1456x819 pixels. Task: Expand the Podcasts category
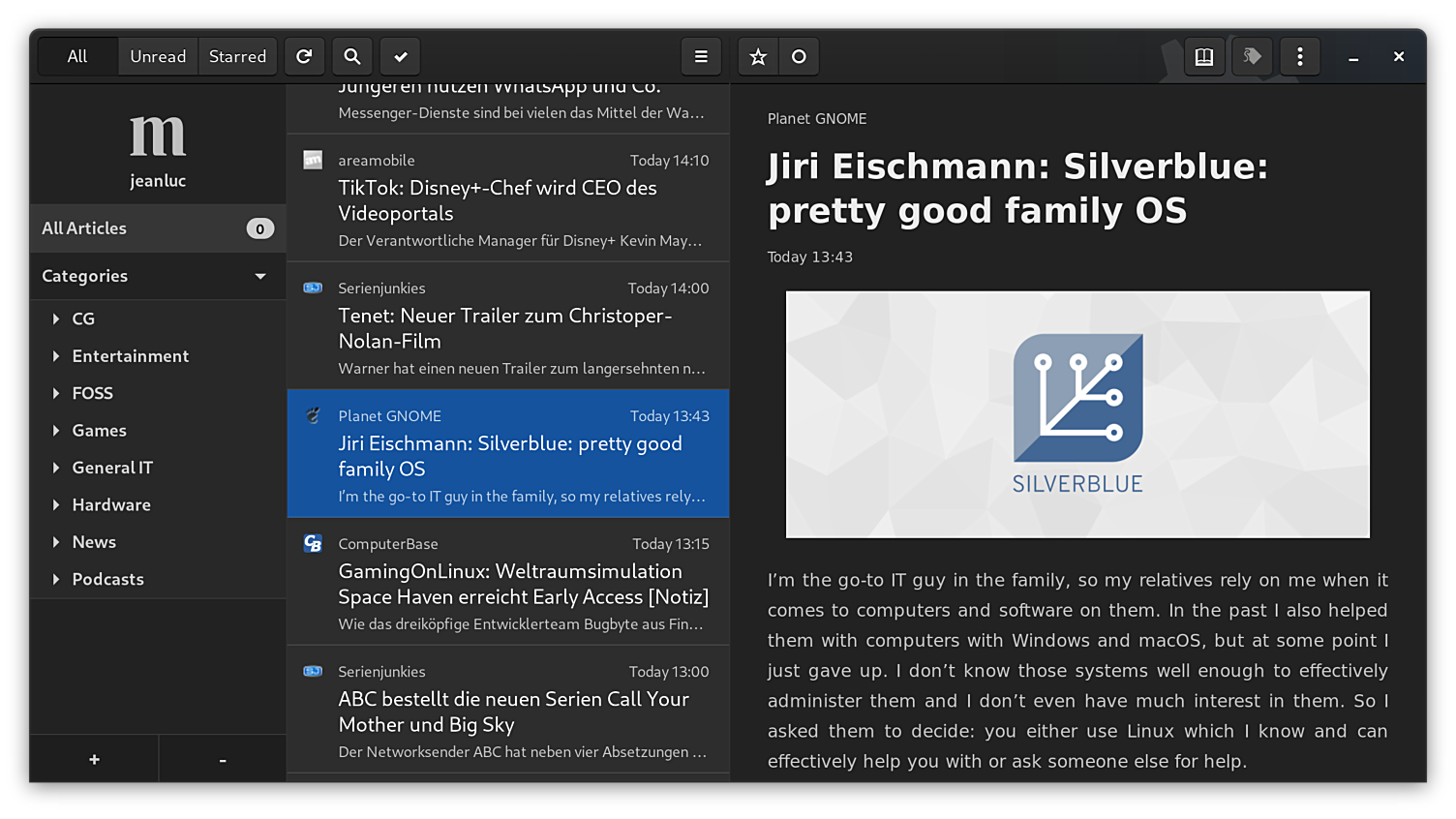coord(56,580)
